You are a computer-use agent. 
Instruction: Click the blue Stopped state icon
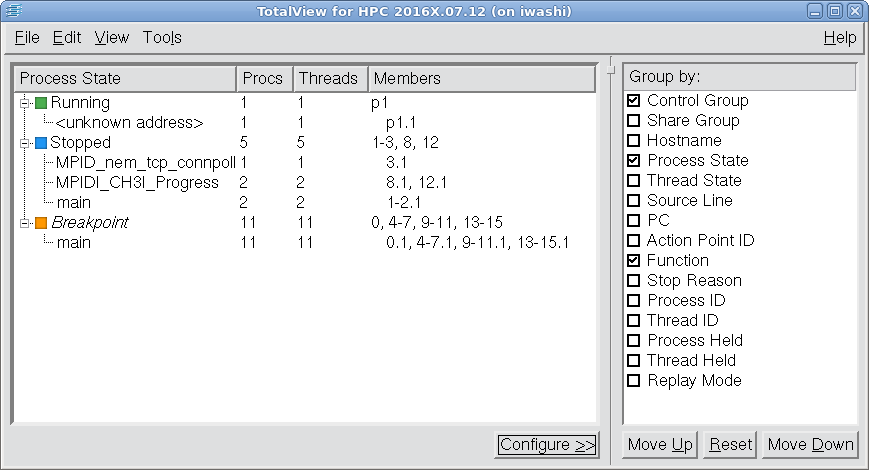click(41, 143)
